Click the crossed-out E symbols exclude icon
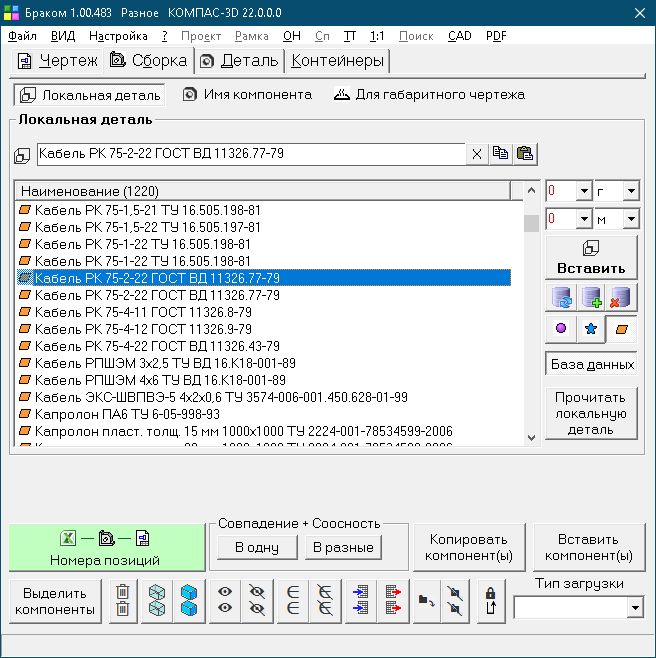The width and height of the screenshot is (656, 658). pyautogui.click(x=325, y=601)
